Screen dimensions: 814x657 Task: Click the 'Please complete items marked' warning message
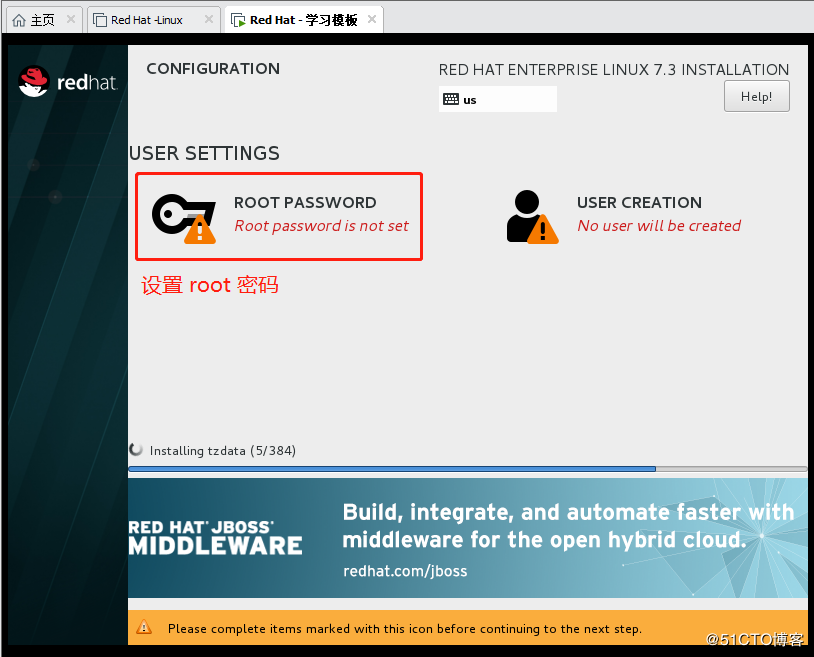[405, 628]
